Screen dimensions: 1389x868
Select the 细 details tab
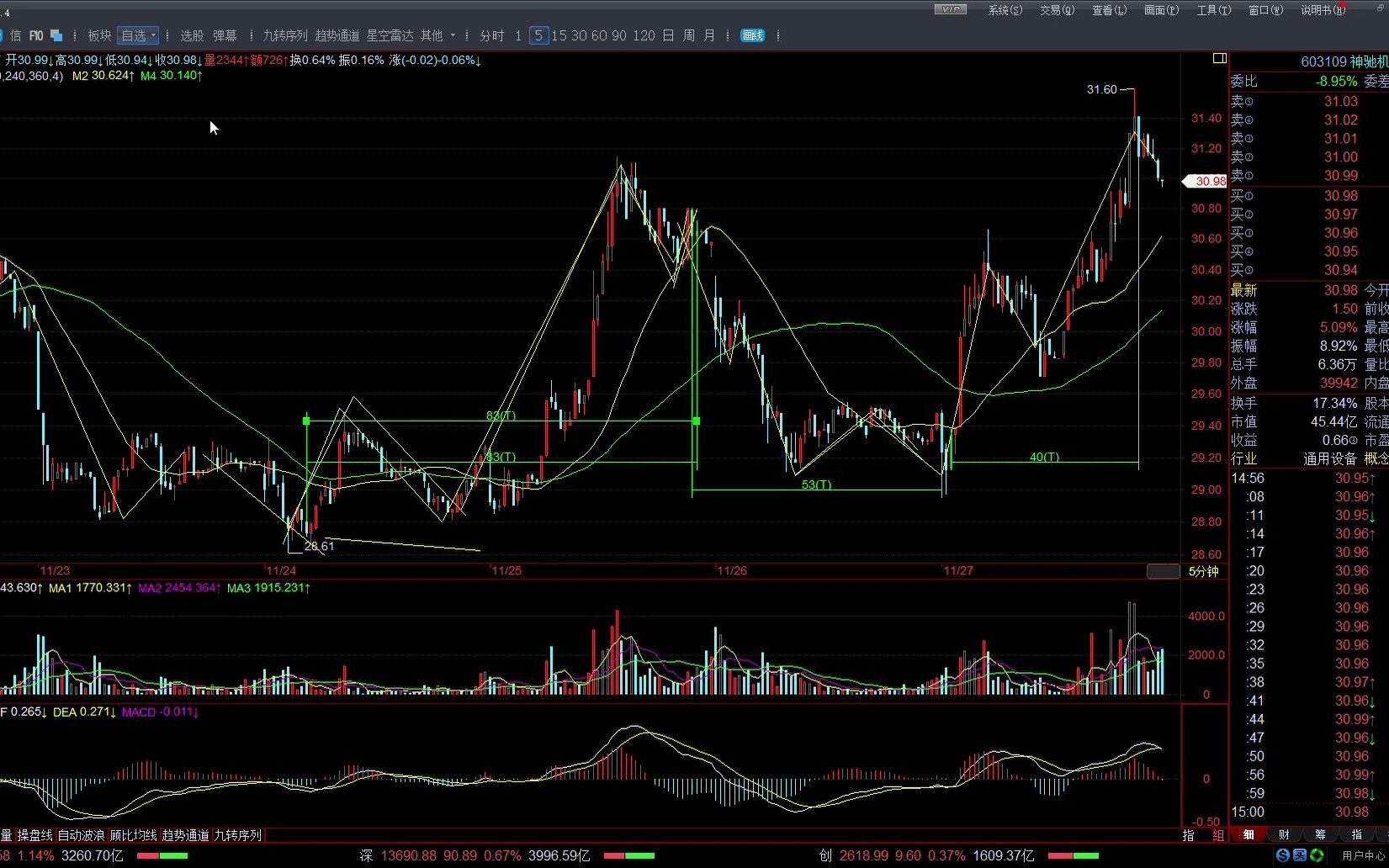(1249, 834)
